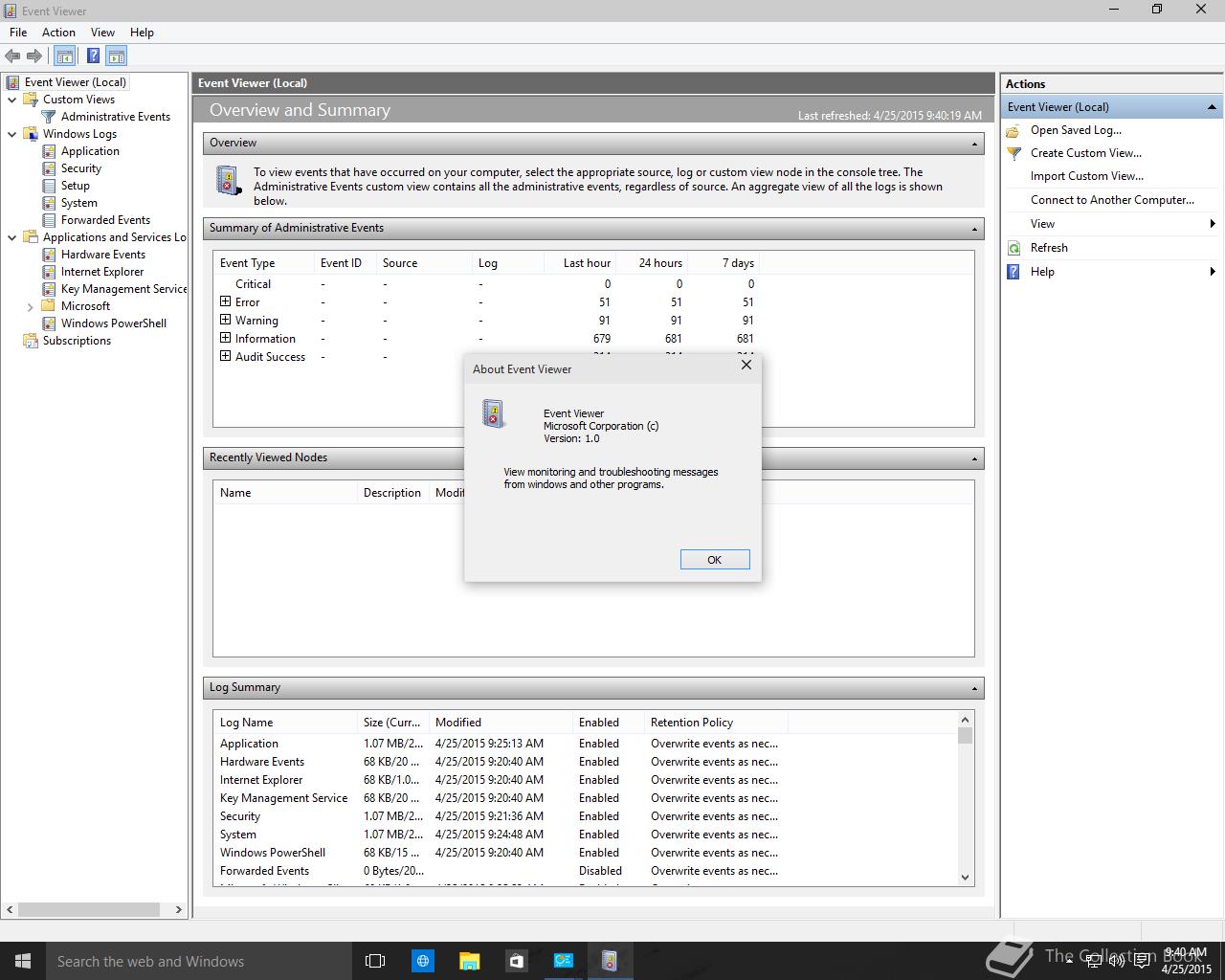The height and width of the screenshot is (980, 1225).
Task: Click the Create Custom View filter icon
Action: (1014, 153)
